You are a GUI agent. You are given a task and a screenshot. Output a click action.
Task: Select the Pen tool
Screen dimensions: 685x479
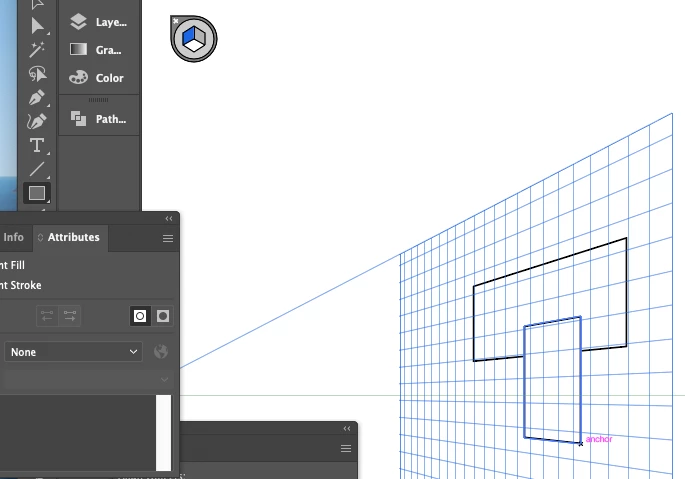click(x=37, y=97)
